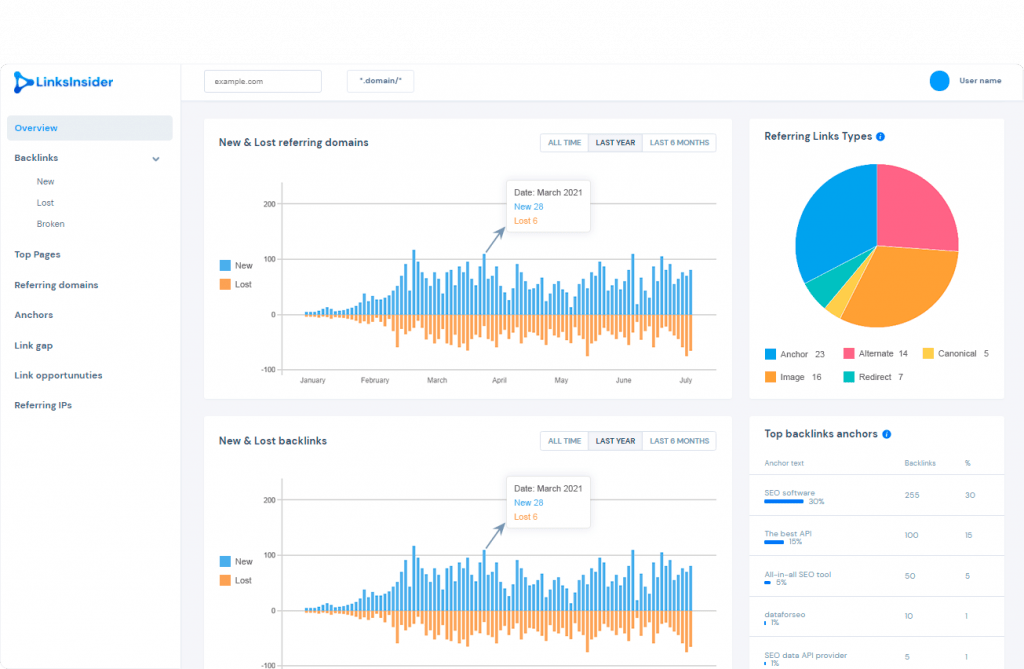The width and height of the screenshot is (1024, 669).
Task: Go to Referring domains in sidebar
Action: (56, 285)
